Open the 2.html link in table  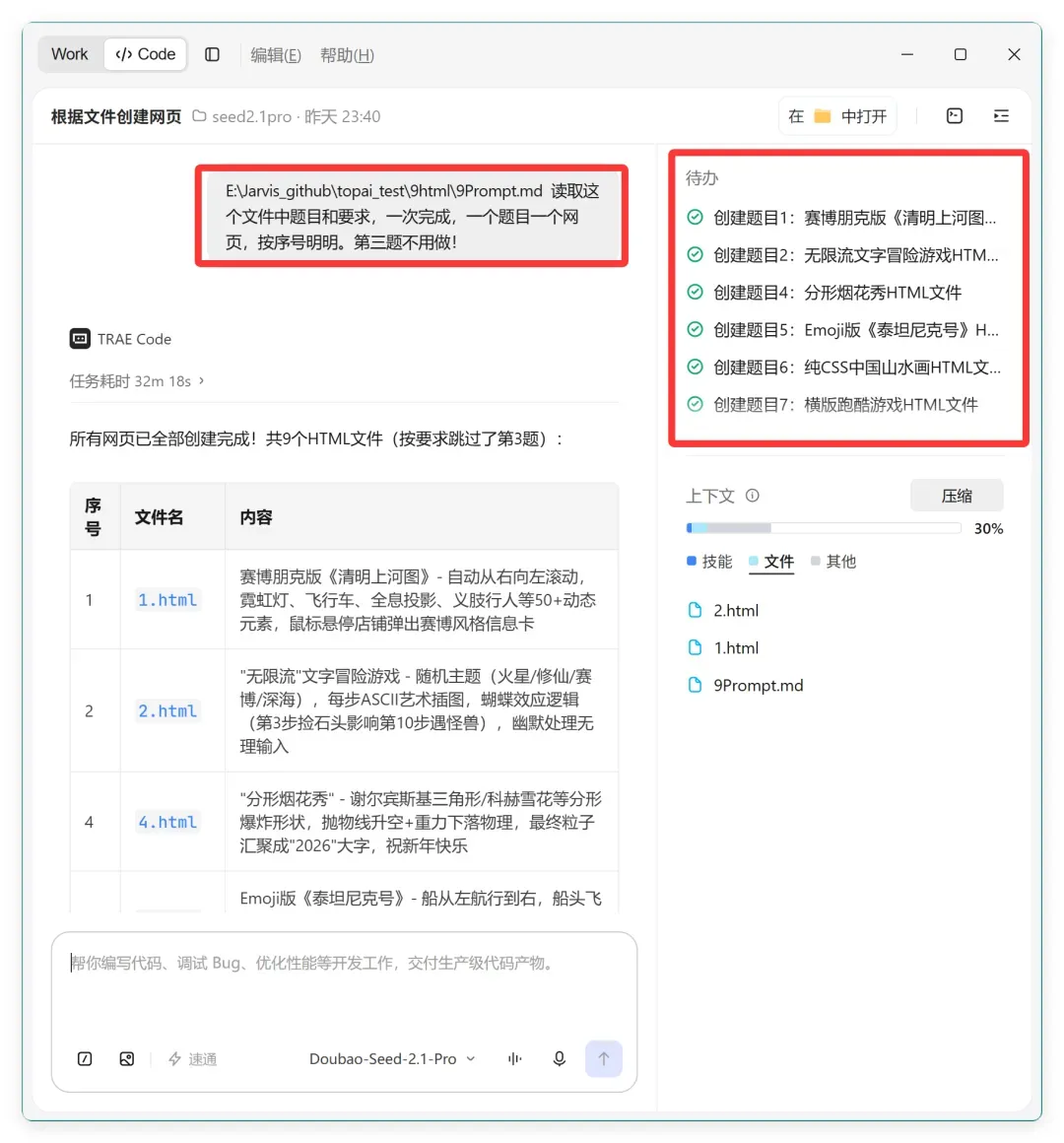pyautogui.click(x=167, y=710)
